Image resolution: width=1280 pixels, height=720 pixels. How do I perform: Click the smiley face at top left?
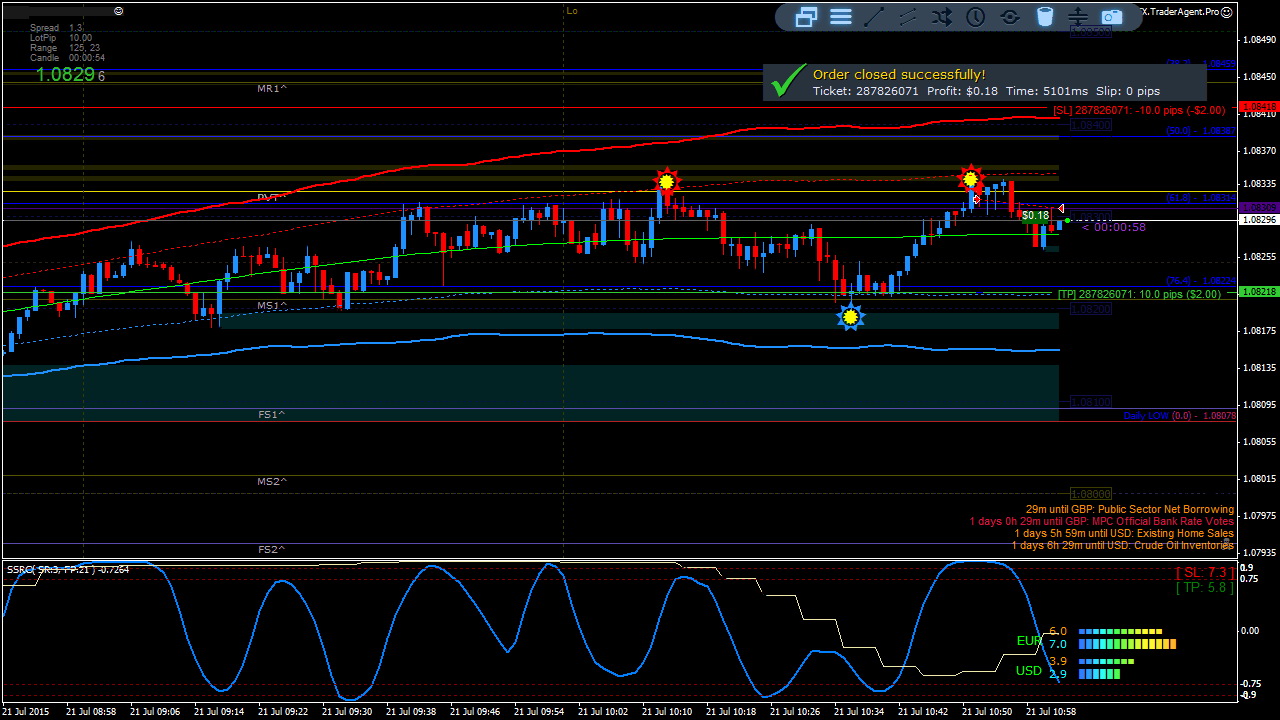(119, 11)
